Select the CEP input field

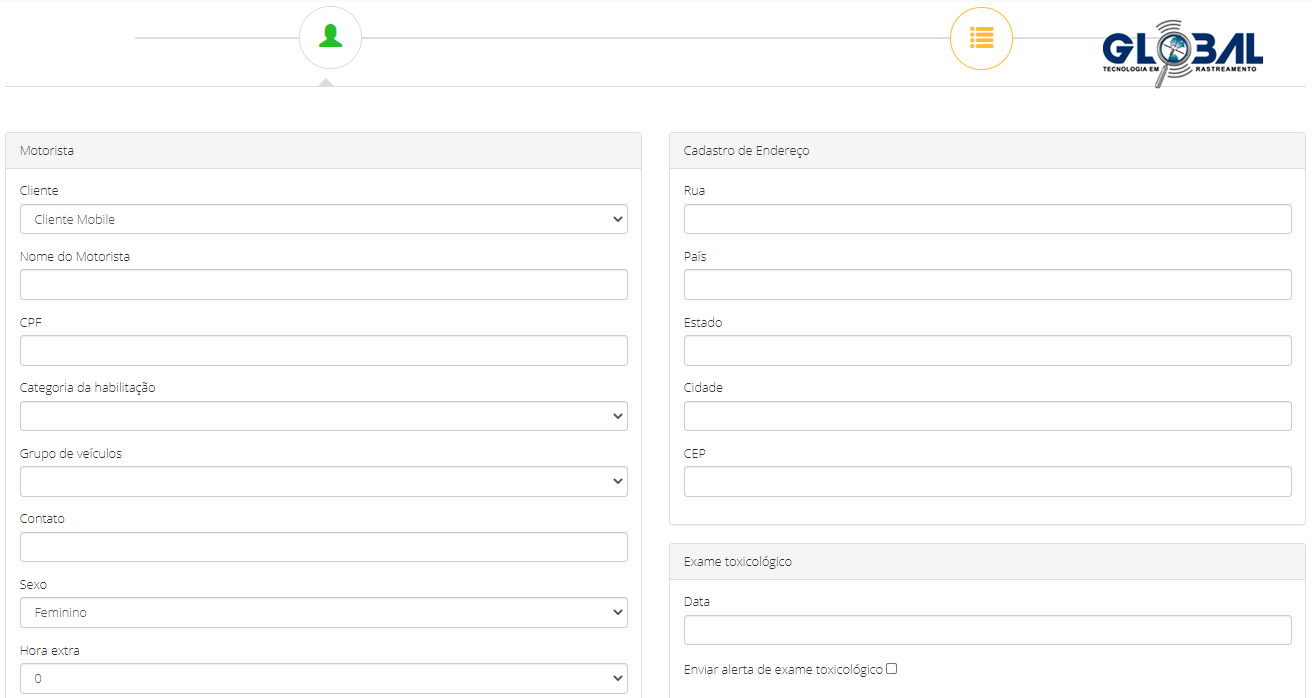987,481
